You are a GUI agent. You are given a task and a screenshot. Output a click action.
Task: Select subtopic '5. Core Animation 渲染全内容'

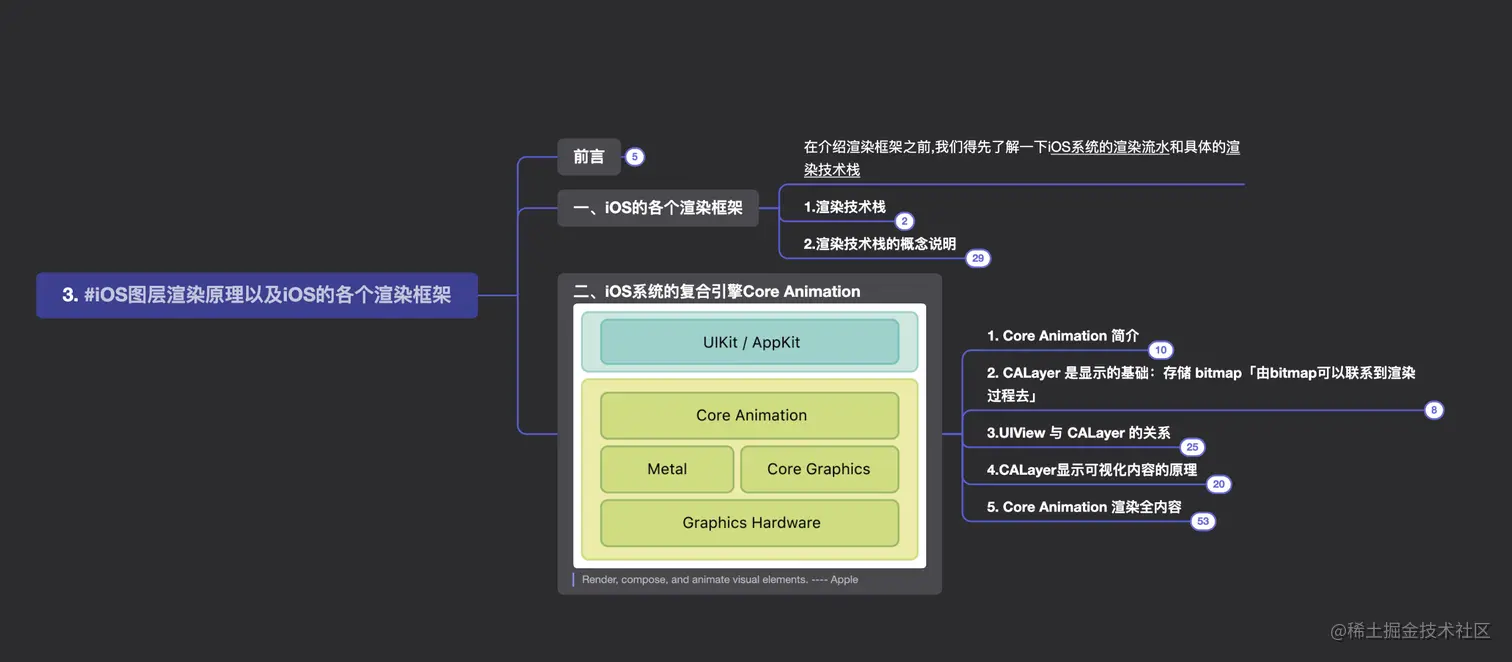click(x=1084, y=507)
